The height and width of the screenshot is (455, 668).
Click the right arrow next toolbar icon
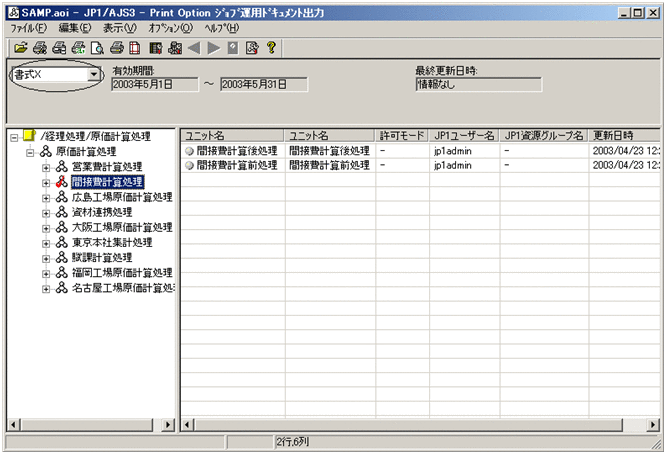(213, 47)
